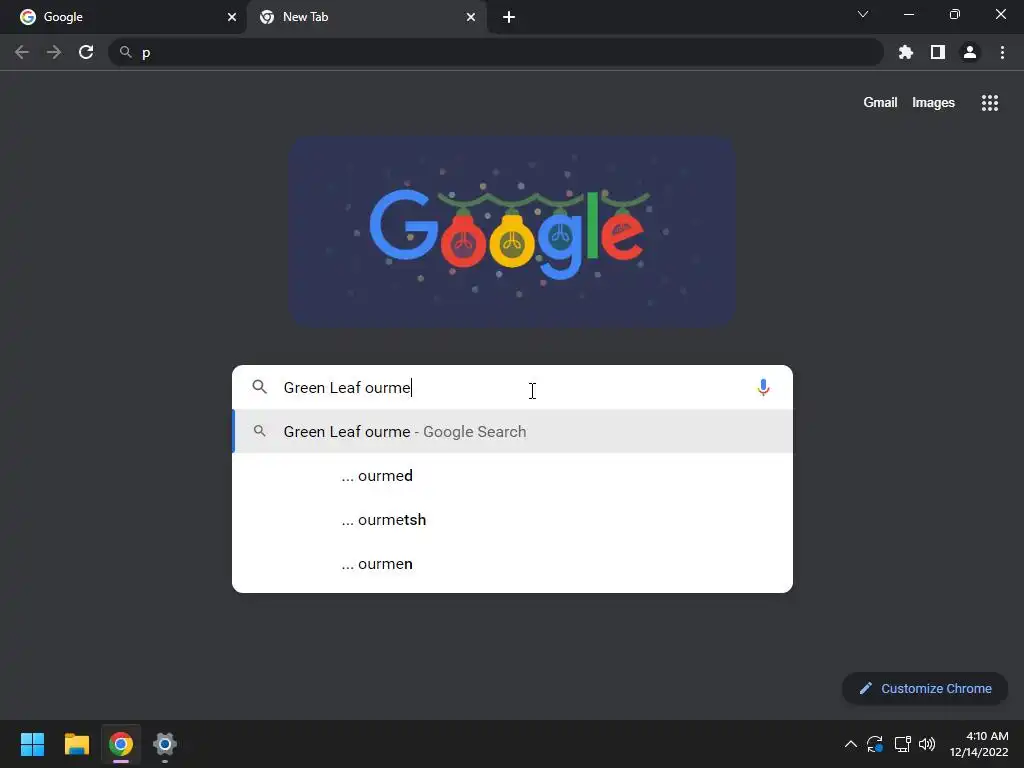This screenshot has width=1024, height=768.
Task: Choose the '... ourmed' suggestion
Action: tap(513, 475)
